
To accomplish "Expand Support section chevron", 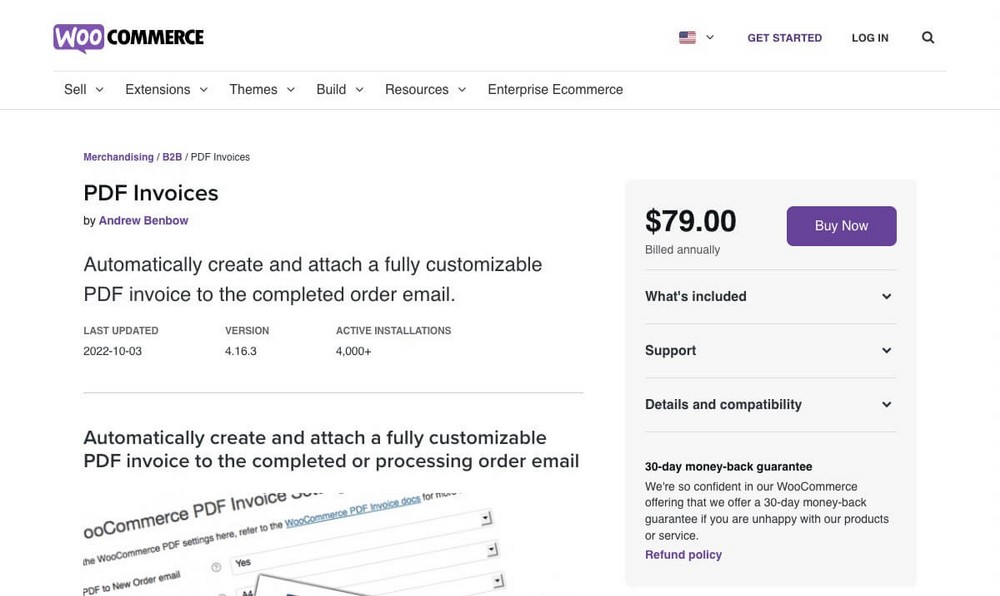I will tap(886, 351).
